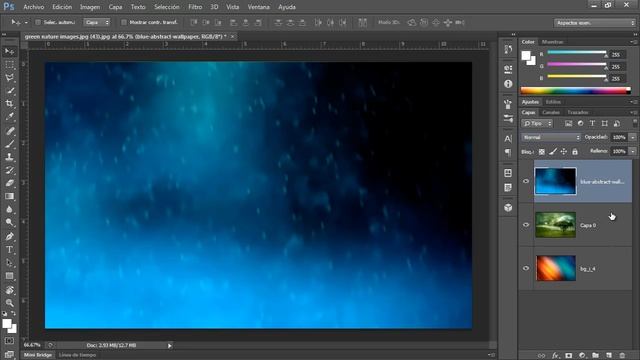Select the Rectangular Marquee tool
640x360 pixels.
tap(9, 64)
